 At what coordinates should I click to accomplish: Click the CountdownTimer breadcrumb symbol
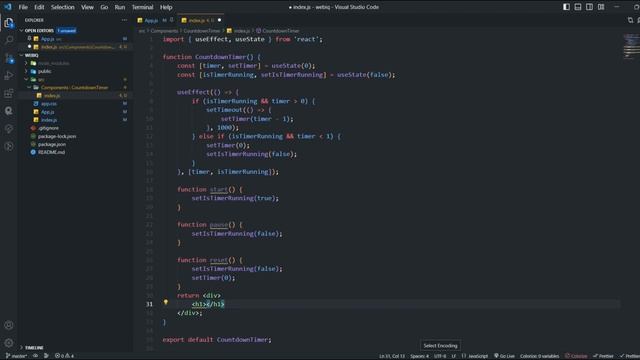coord(277,31)
